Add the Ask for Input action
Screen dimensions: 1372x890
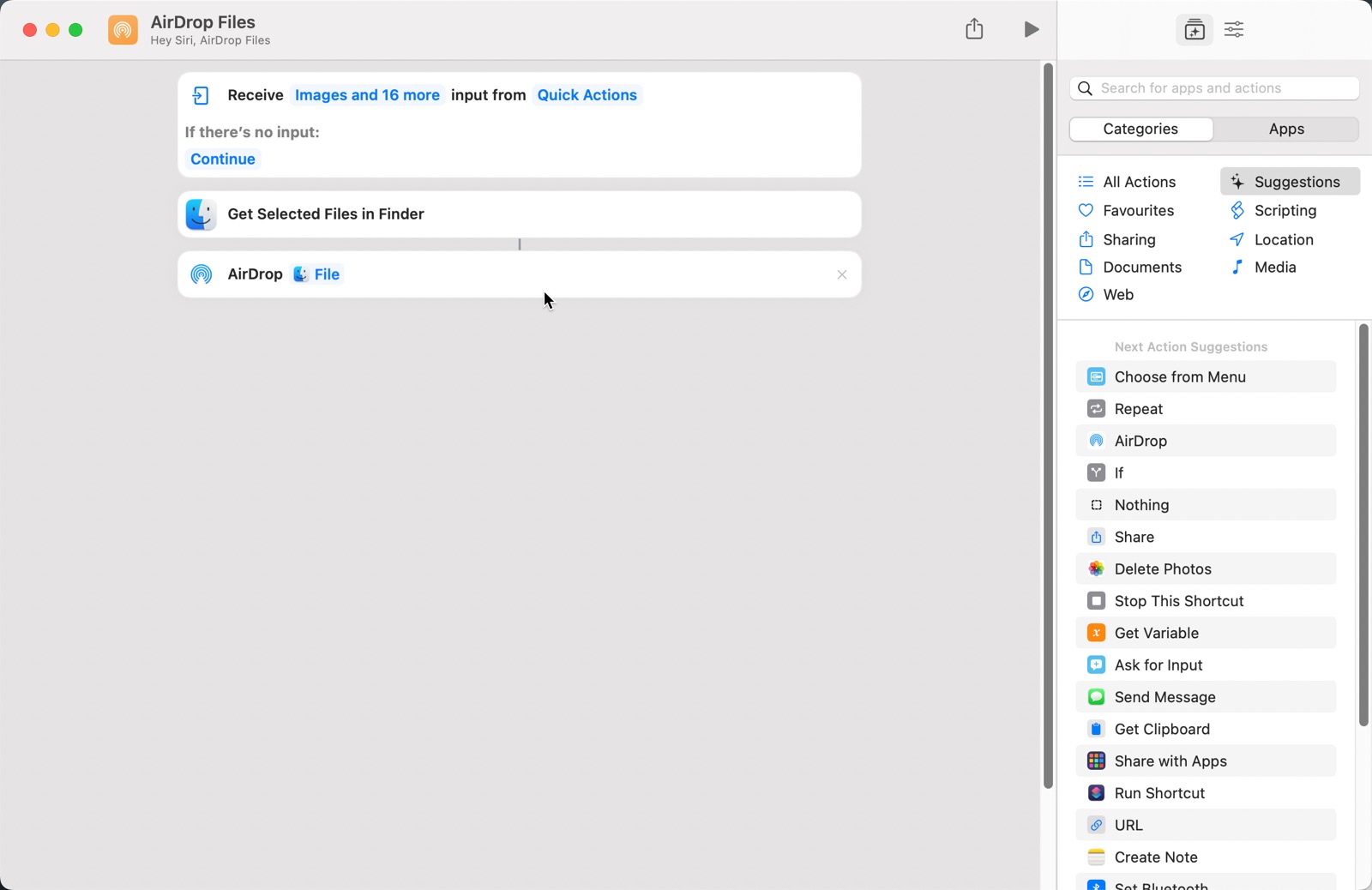[x=1206, y=665]
